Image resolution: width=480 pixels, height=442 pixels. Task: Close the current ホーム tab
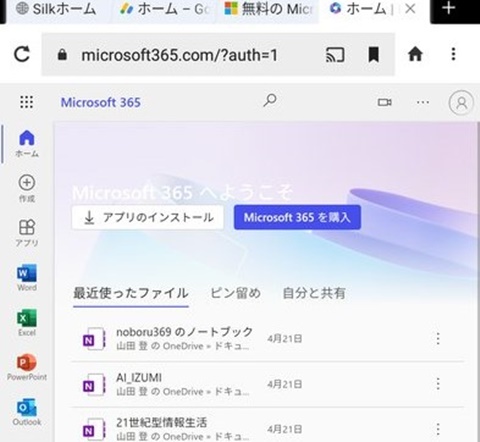pyautogui.click(x=410, y=9)
